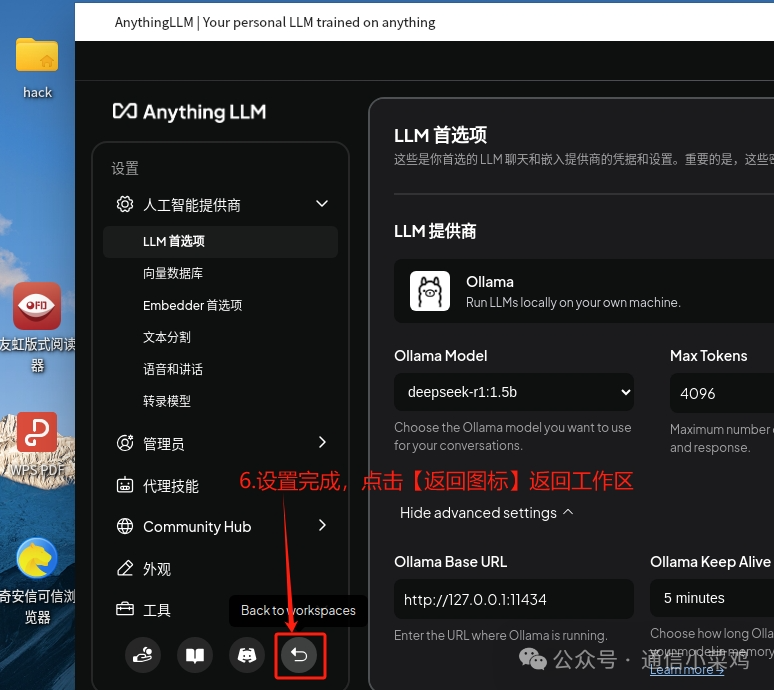Click the Ollama Model label
This screenshot has height=690, width=774.
tap(440, 356)
